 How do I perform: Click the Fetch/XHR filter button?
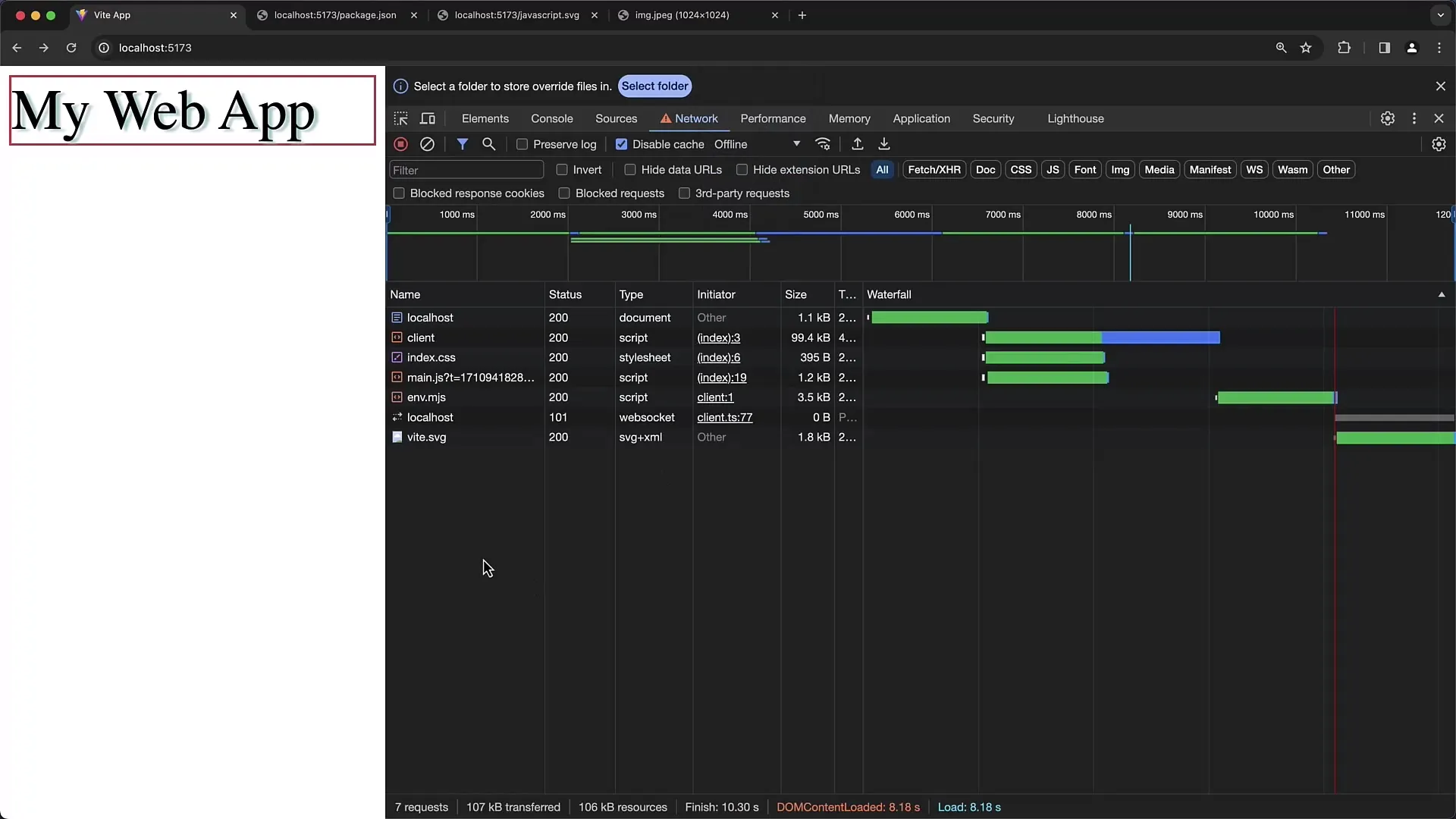point(934,169)
